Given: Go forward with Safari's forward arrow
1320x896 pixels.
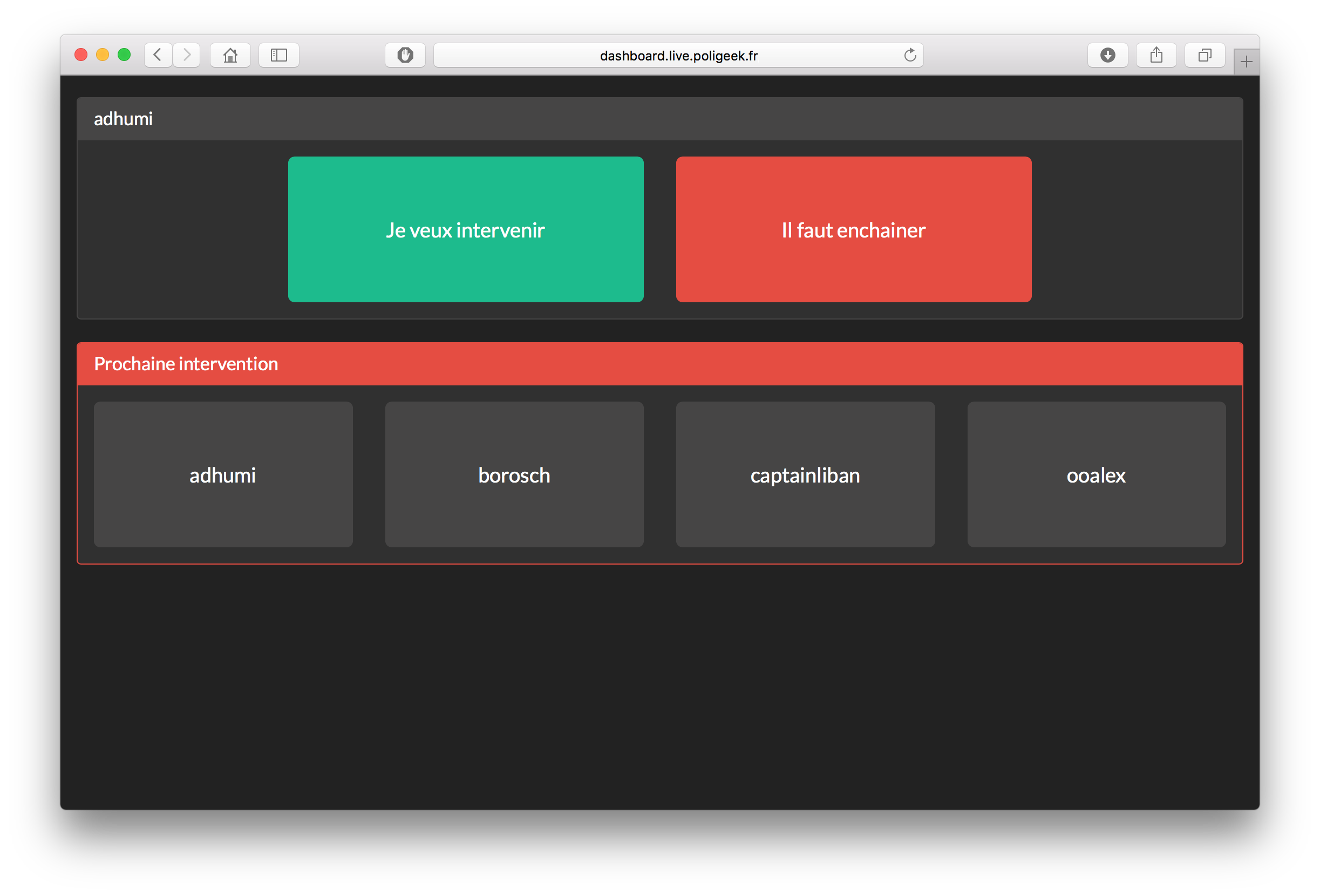Looking at the screenshot, I should [x=186, y=55].
